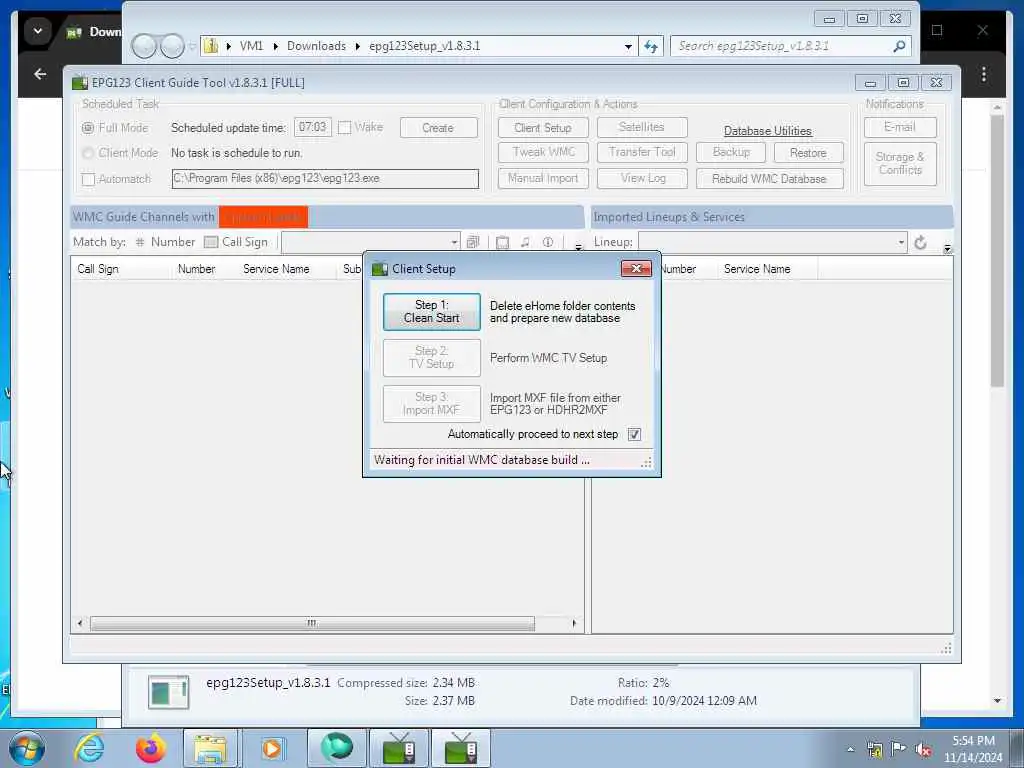Click the info circle icon in channel toolbar
Screen dimensions: 1024x768
coord(548,242)
